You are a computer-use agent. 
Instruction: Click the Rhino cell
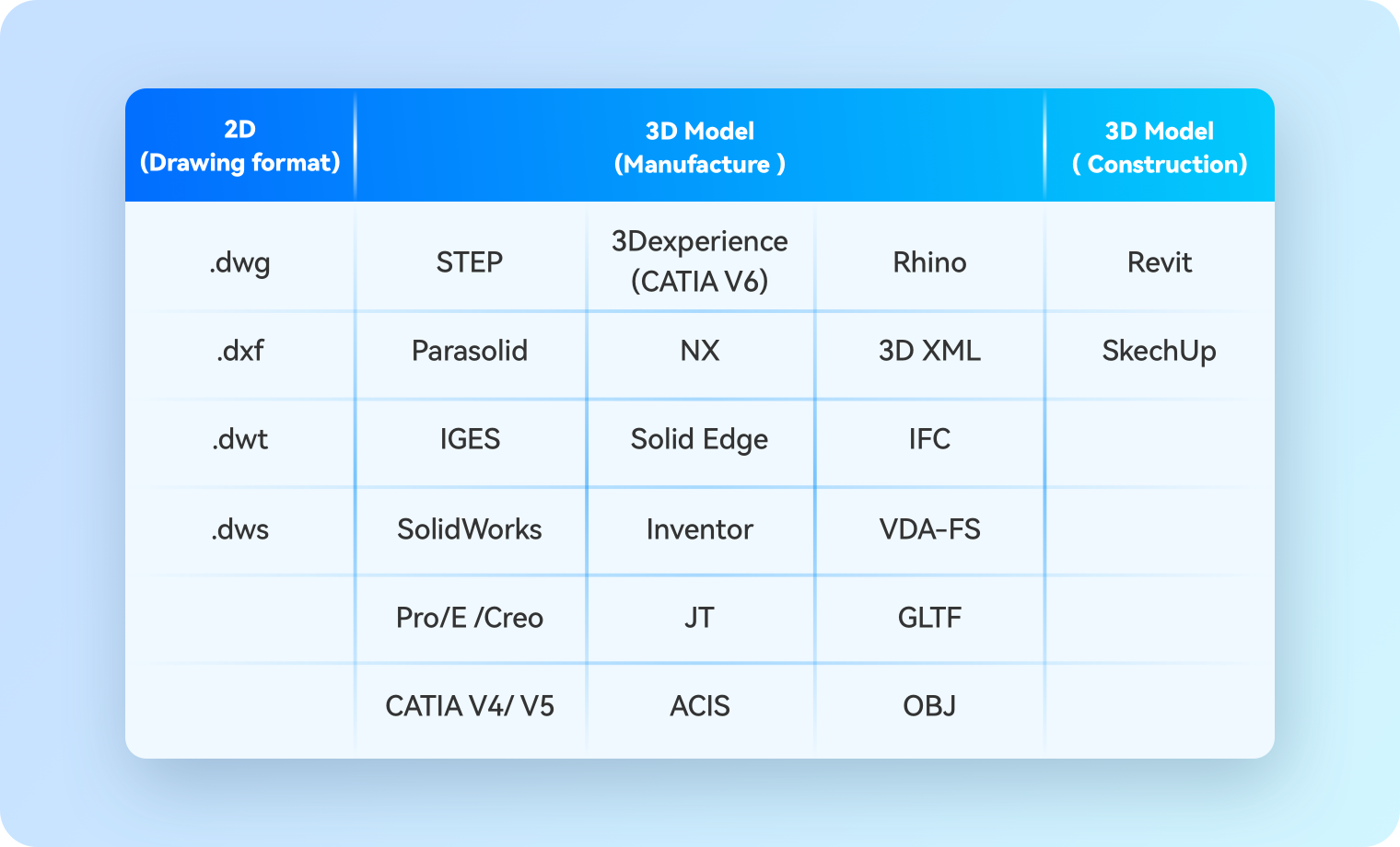[929, 262]
